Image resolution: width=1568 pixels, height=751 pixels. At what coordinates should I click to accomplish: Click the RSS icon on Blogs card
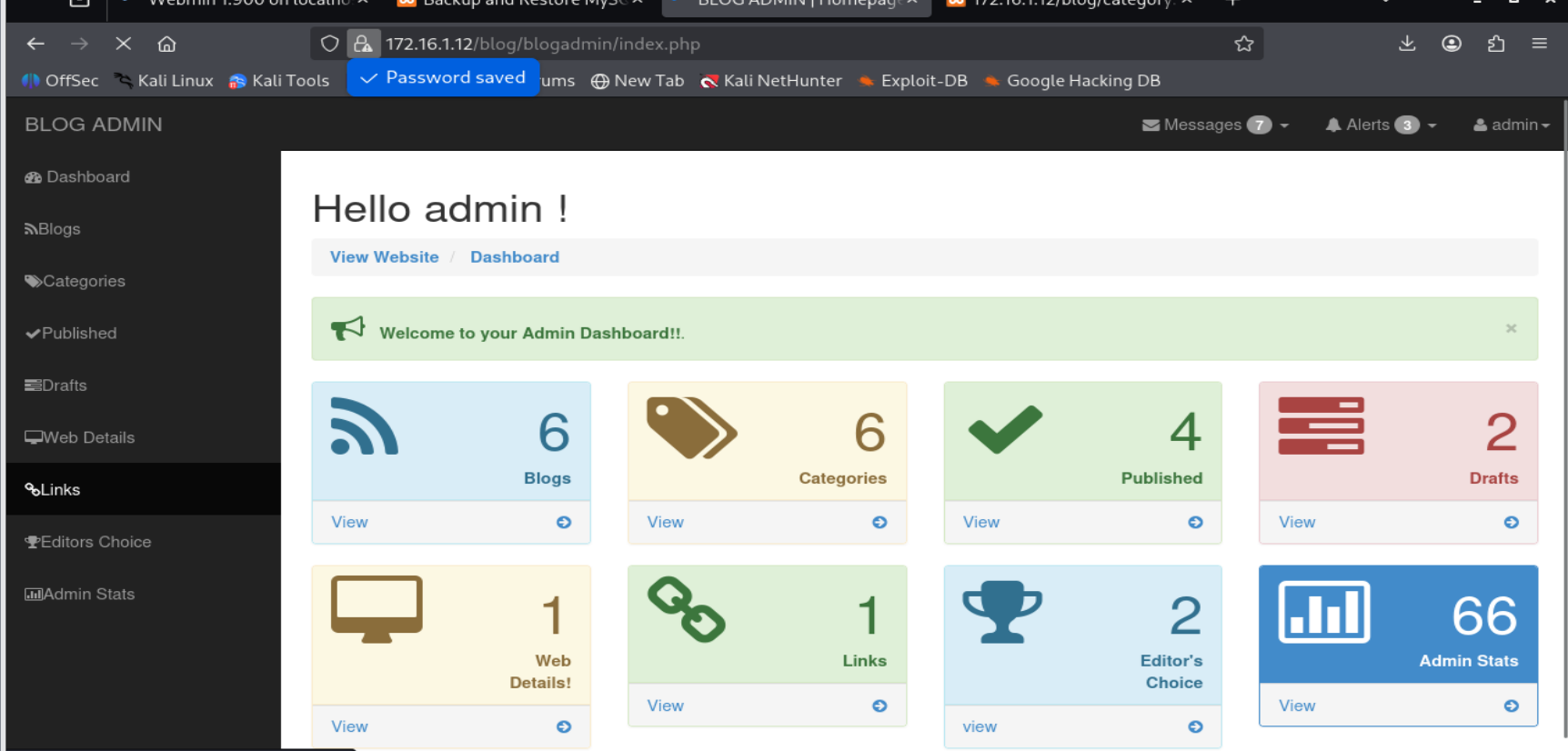coord(364,426)
